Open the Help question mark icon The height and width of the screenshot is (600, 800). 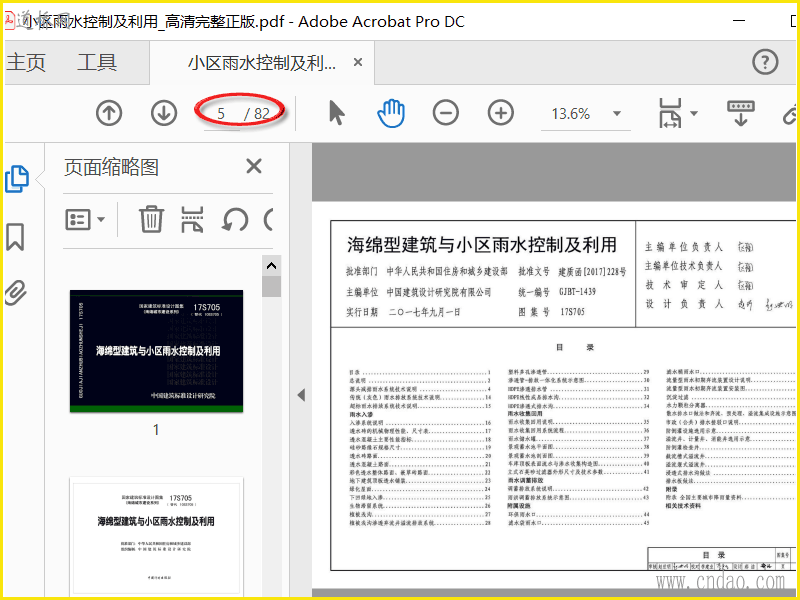coord(765,62)
